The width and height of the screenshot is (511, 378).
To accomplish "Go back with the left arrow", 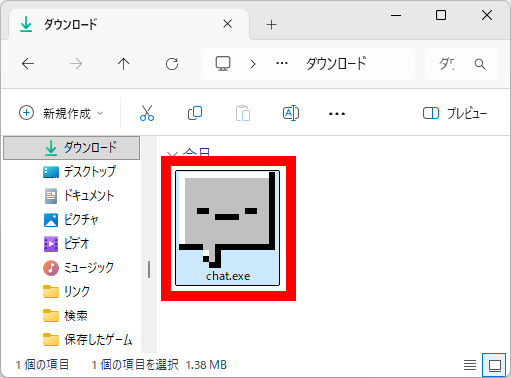I will click(x=28, y=63).
